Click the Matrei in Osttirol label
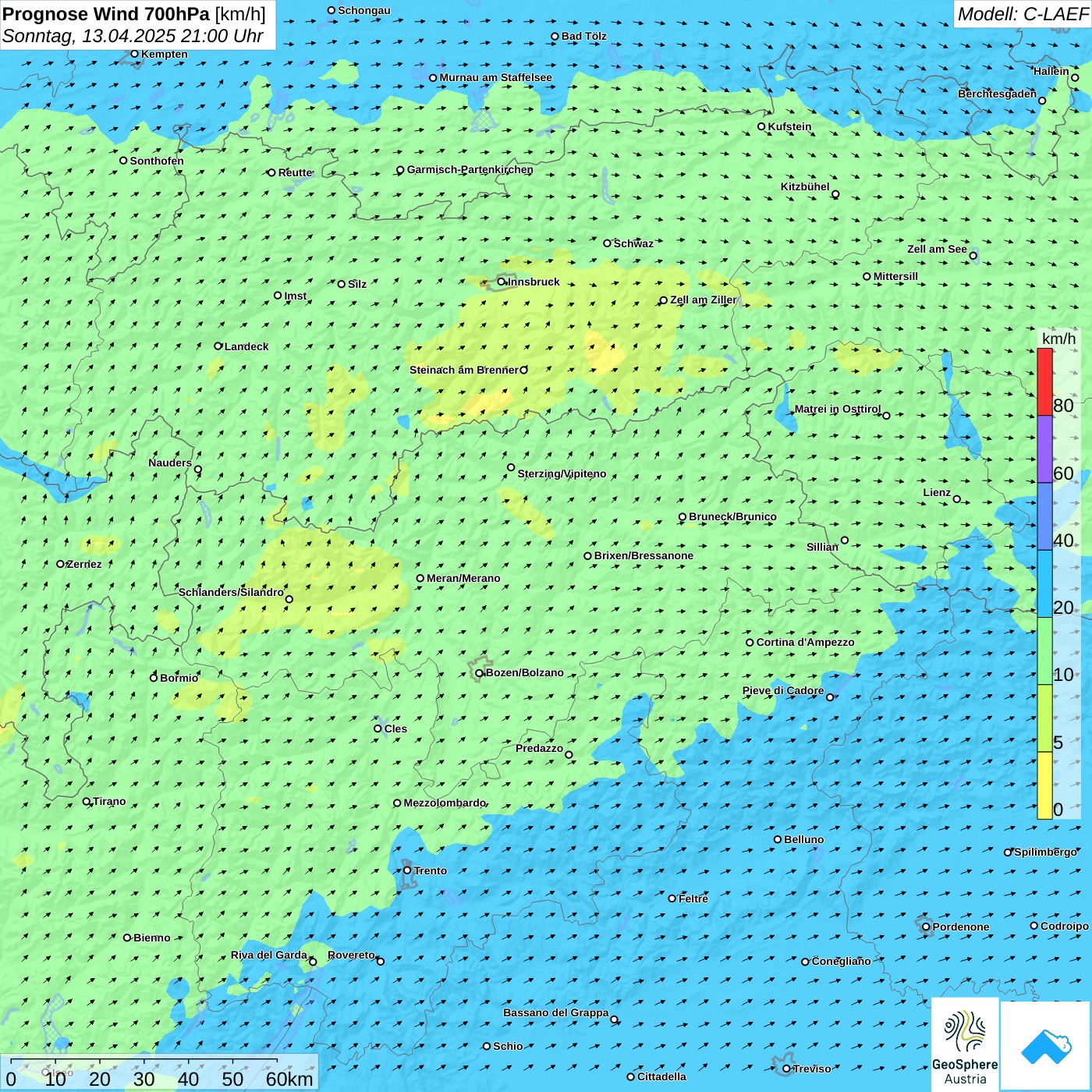The image size is (1092, 1092). coord(838,409)
